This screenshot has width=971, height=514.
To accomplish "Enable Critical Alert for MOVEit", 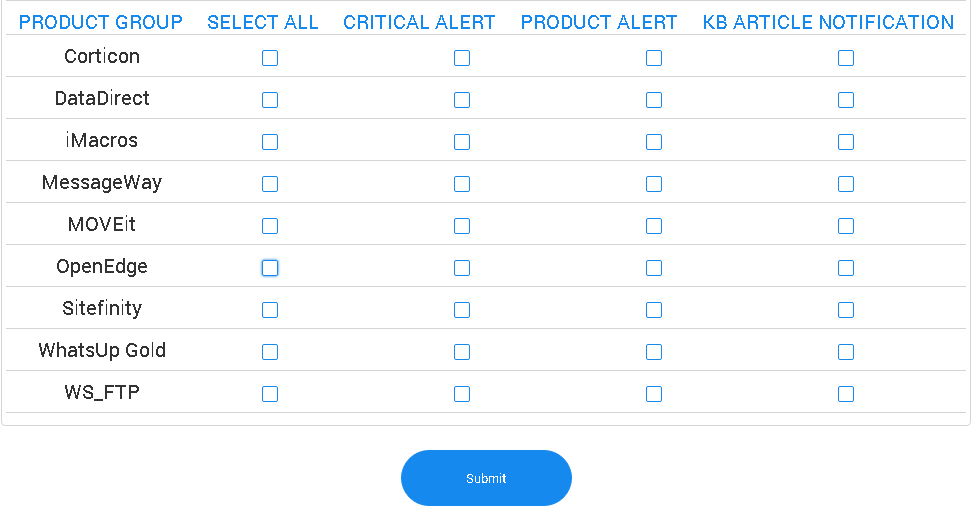I will pos(462,226).
